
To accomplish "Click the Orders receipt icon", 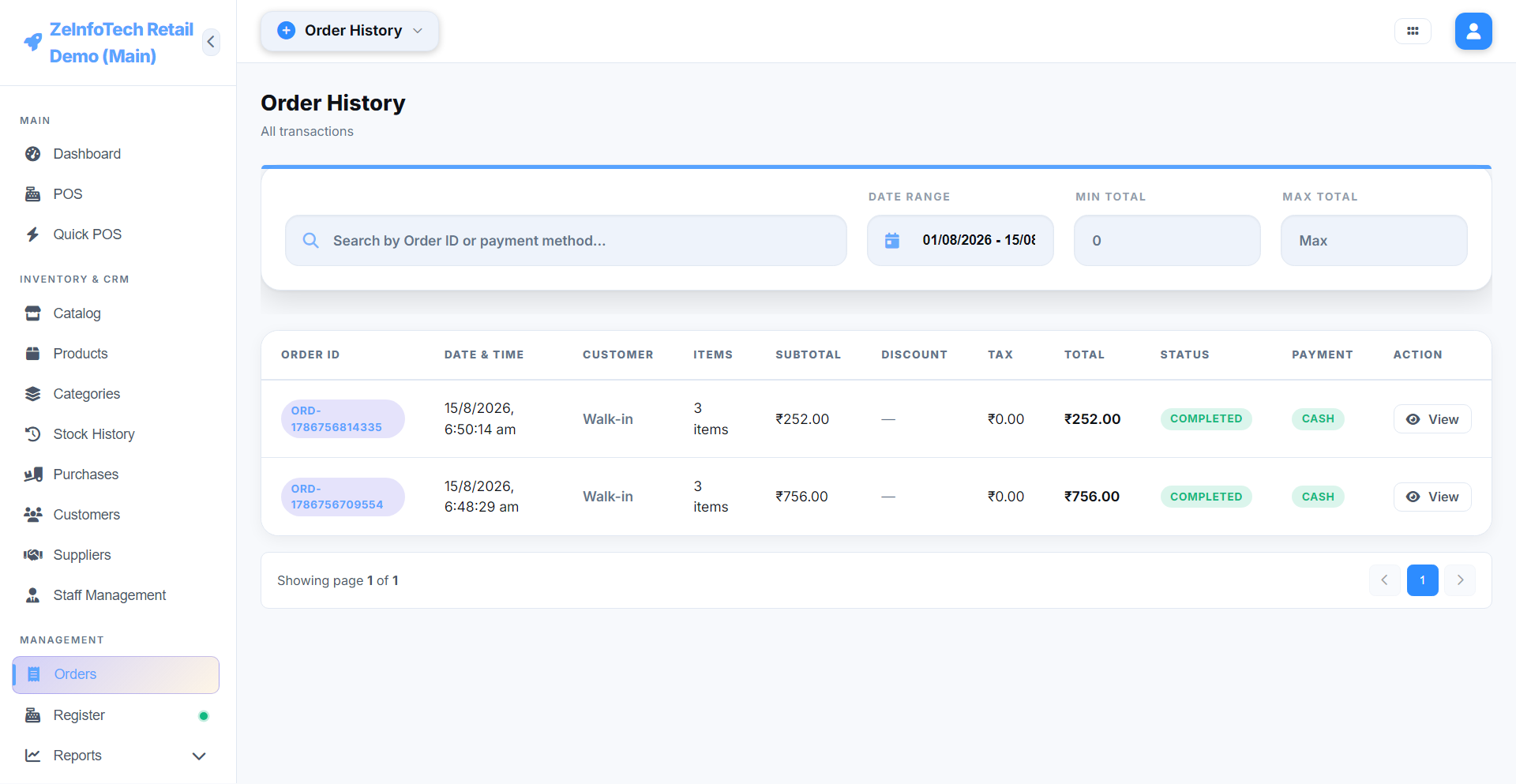I will point(34,674).
